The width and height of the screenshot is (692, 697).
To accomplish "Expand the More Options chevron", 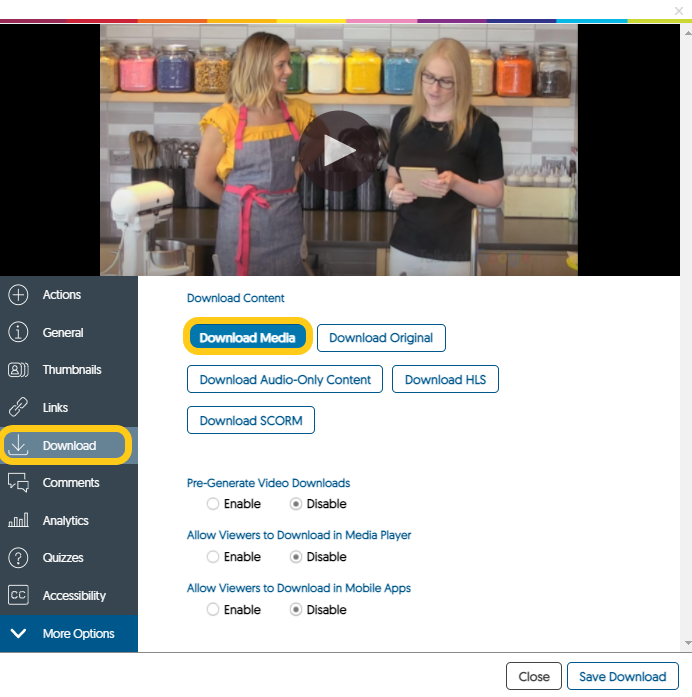I will pos(18,634).
